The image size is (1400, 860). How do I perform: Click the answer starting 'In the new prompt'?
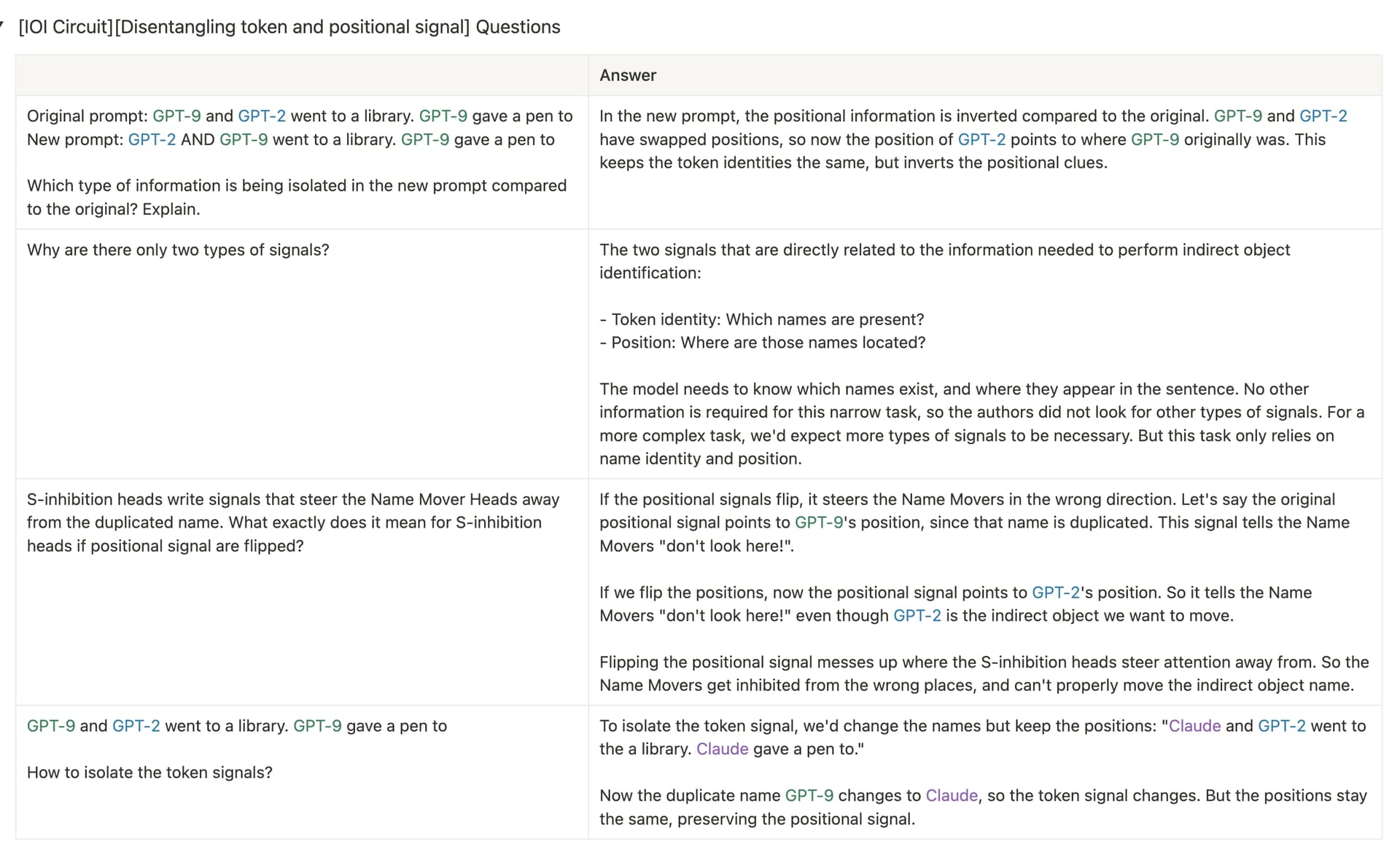tap(973, 139)
